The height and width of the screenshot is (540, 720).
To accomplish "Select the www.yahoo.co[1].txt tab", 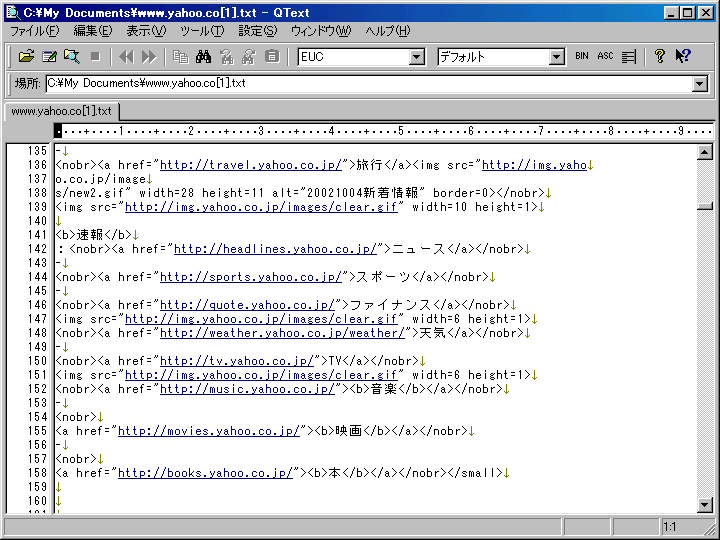I will 61,111.
